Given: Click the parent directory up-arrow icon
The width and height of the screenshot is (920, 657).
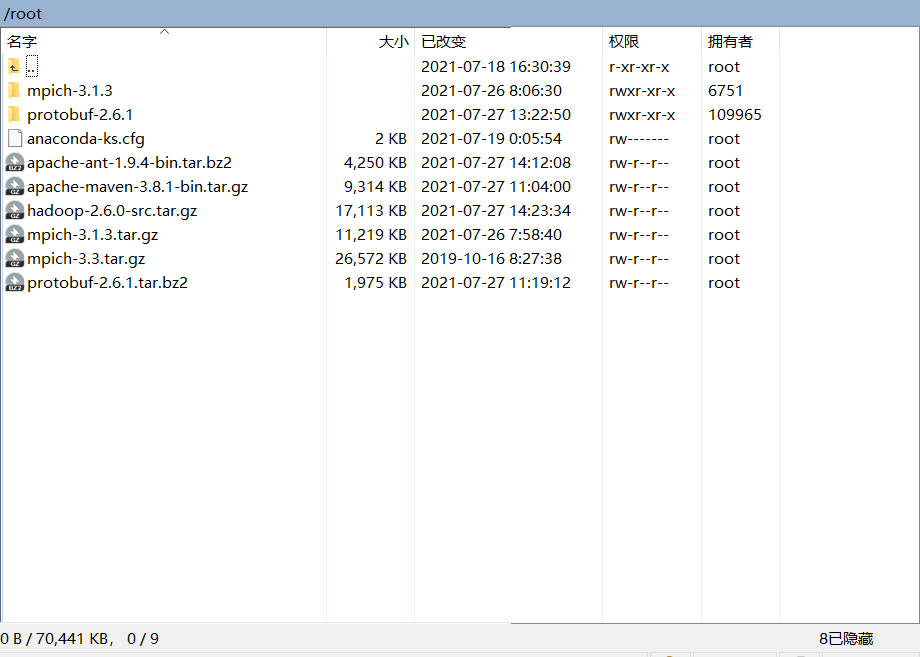Looking at the screenshot, I should (x=14, y=67).
